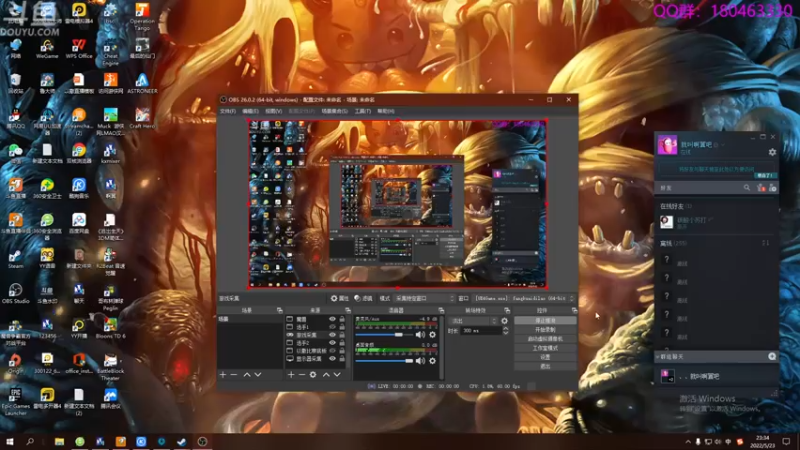The height and width of the screenshot is (450, 800).
Task: Mute the desktop audio speaker icon
Action: pyautogui.click(x=420, y=361)
